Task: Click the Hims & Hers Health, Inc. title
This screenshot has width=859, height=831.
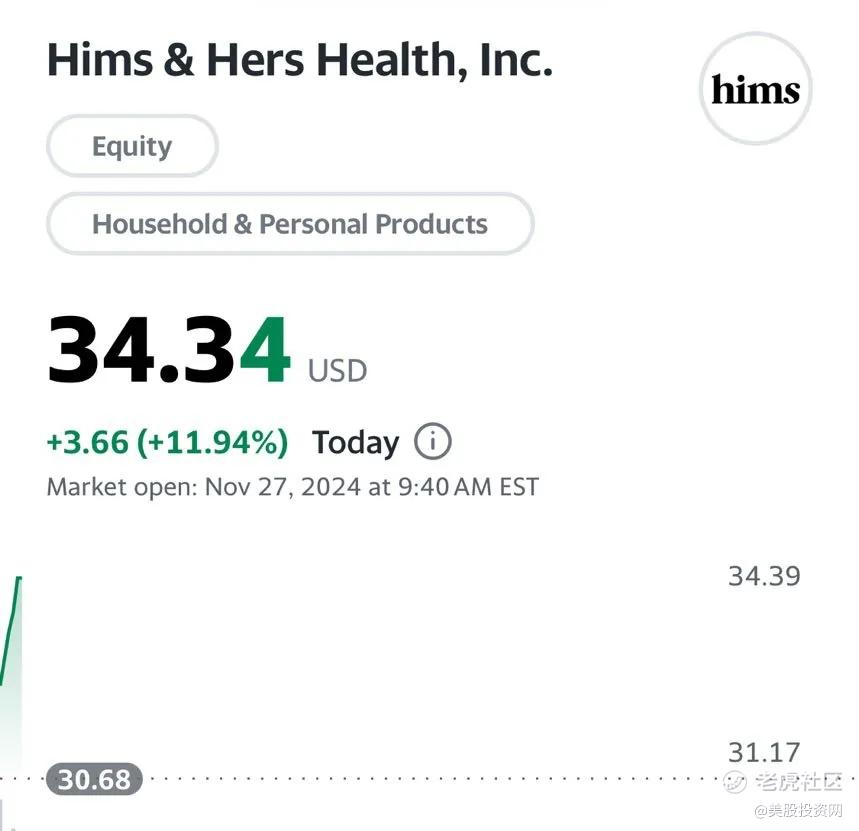Action: pos(299,60)
